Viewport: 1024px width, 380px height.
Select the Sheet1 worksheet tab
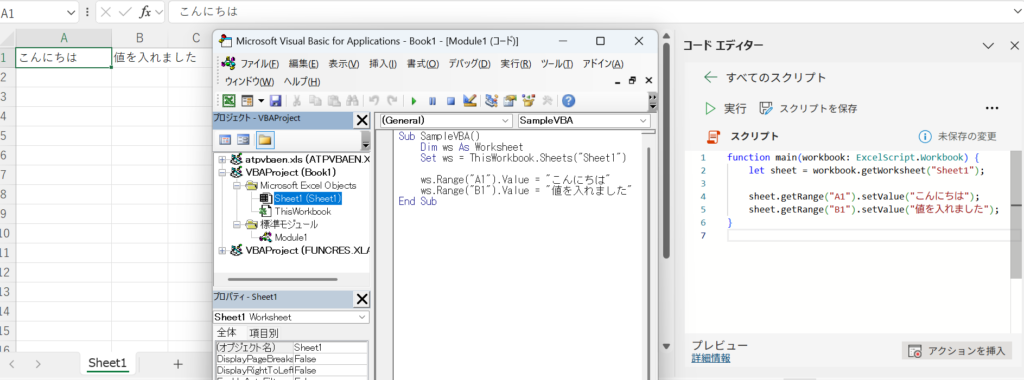tap(108, 364)
